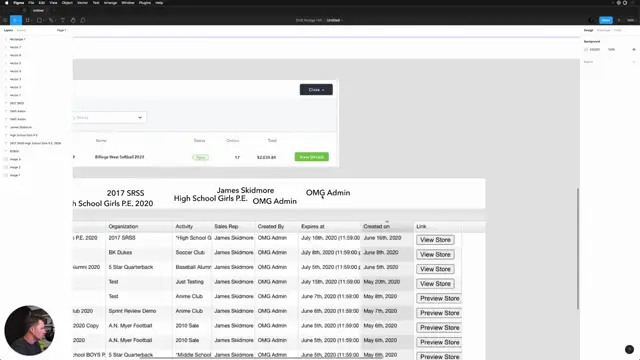640x360 pixels.
Task: Click the green View Details button
Action: (311, 157)
